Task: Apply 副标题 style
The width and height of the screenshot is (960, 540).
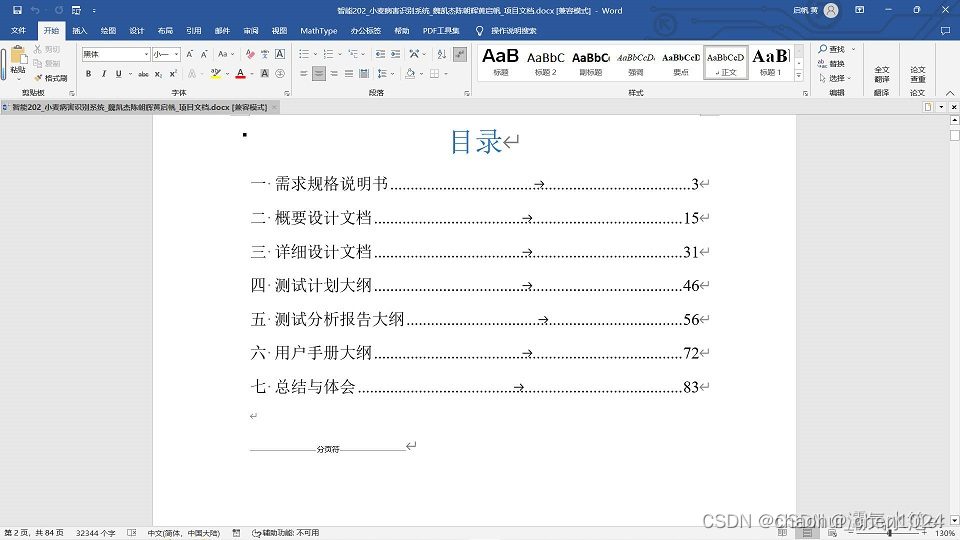Action: (591, 63)
